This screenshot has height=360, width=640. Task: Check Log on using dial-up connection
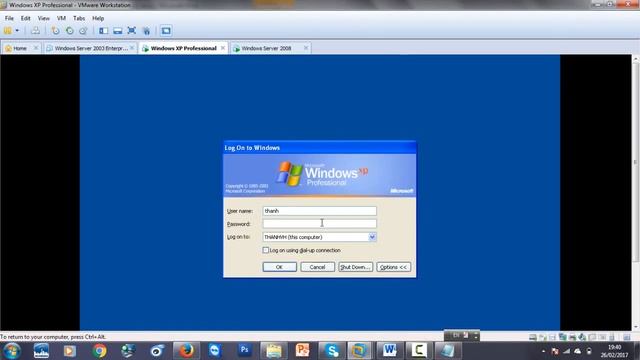[x=266, y=250]
